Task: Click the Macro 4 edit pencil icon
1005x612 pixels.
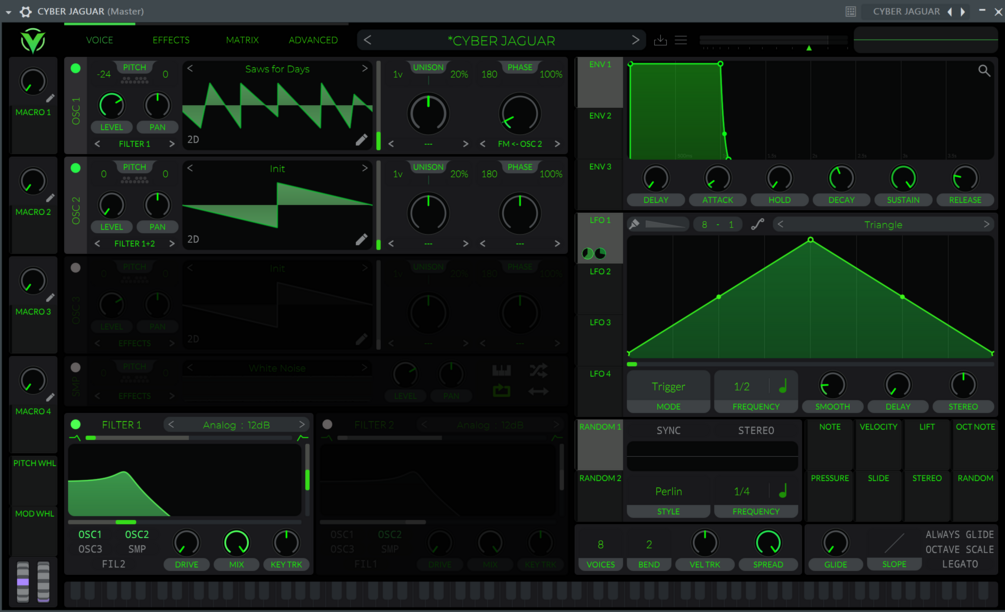Action: [x=50, y=397]
